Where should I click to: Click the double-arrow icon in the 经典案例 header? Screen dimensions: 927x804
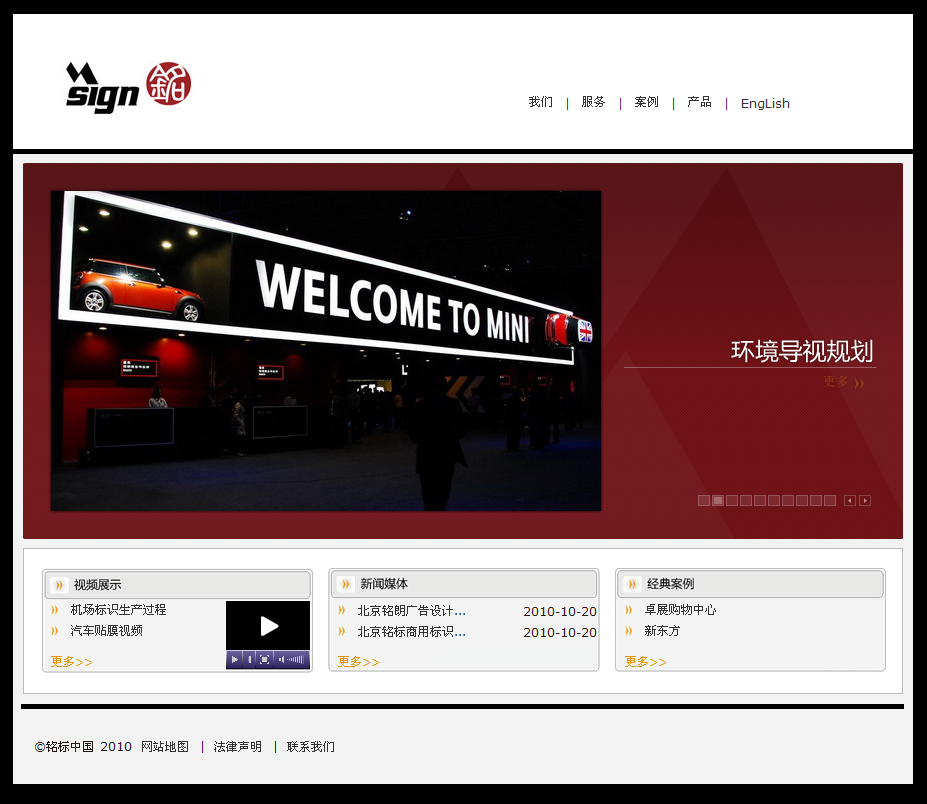point(632,584)
